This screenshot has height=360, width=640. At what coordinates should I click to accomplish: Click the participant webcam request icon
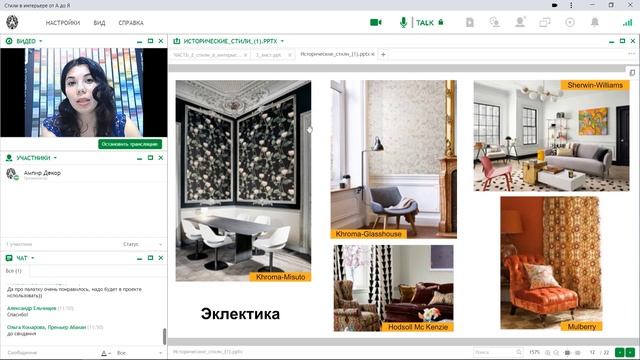520,22
